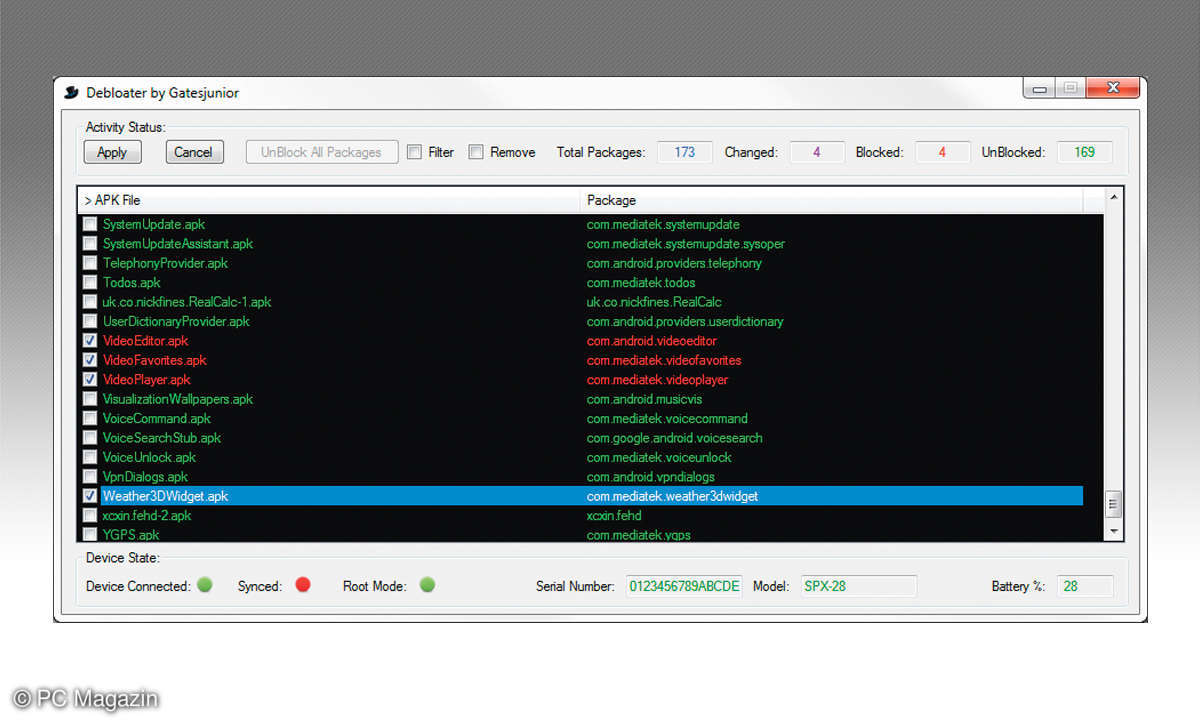Image resolution: width=1200 pixels, height=720 pixels.
Task: Select the YGPS.apk file name
Action: point(131,535)
